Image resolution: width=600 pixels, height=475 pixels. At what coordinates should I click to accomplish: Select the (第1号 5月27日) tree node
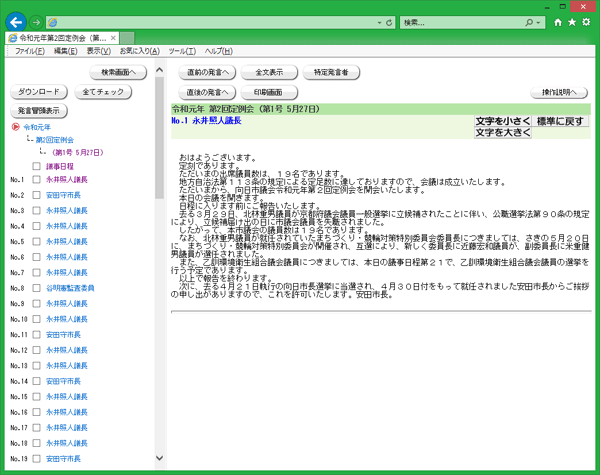tap(78, 153)
